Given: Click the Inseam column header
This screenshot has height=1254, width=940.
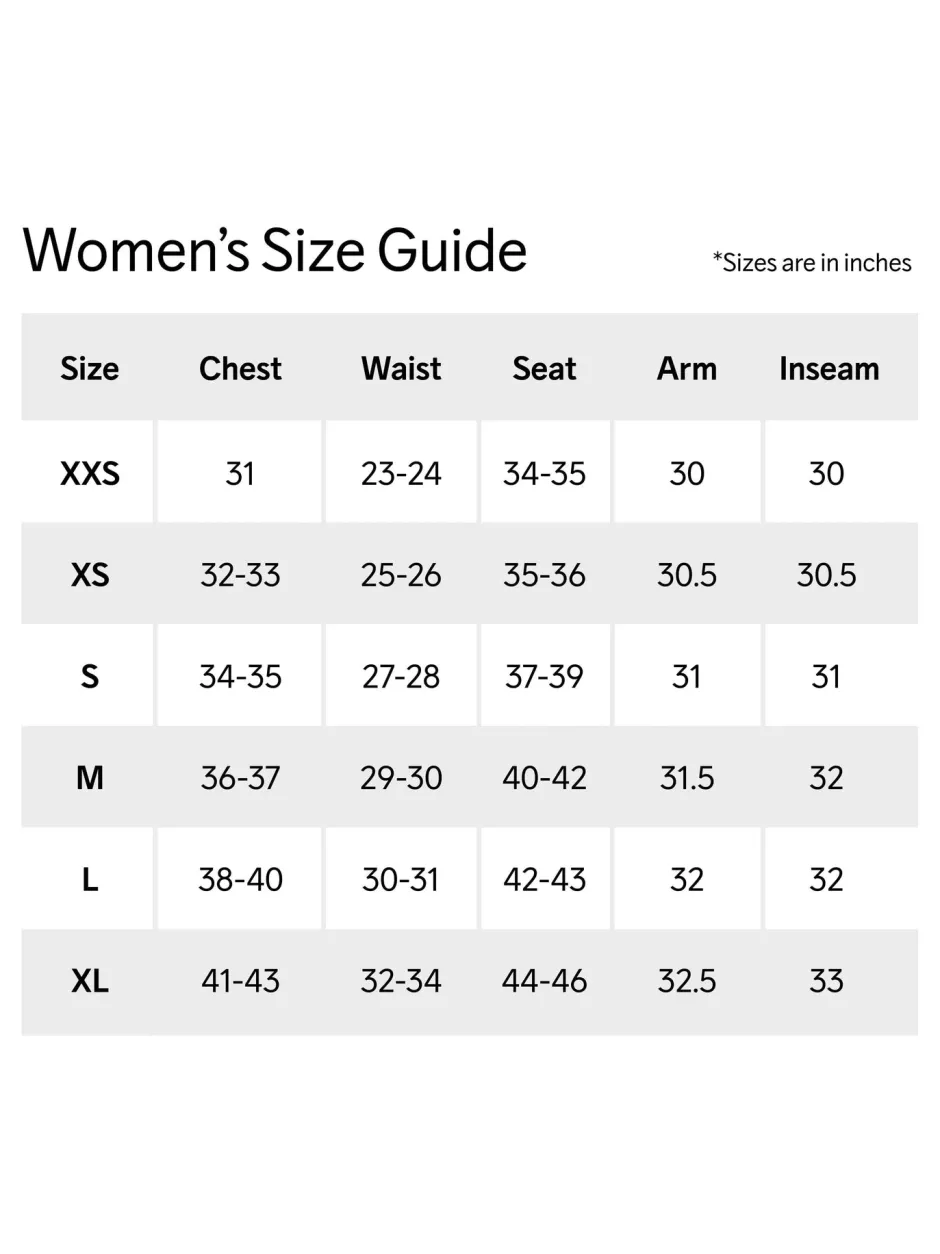Looking at the screenshot, I should click(829, 368).
